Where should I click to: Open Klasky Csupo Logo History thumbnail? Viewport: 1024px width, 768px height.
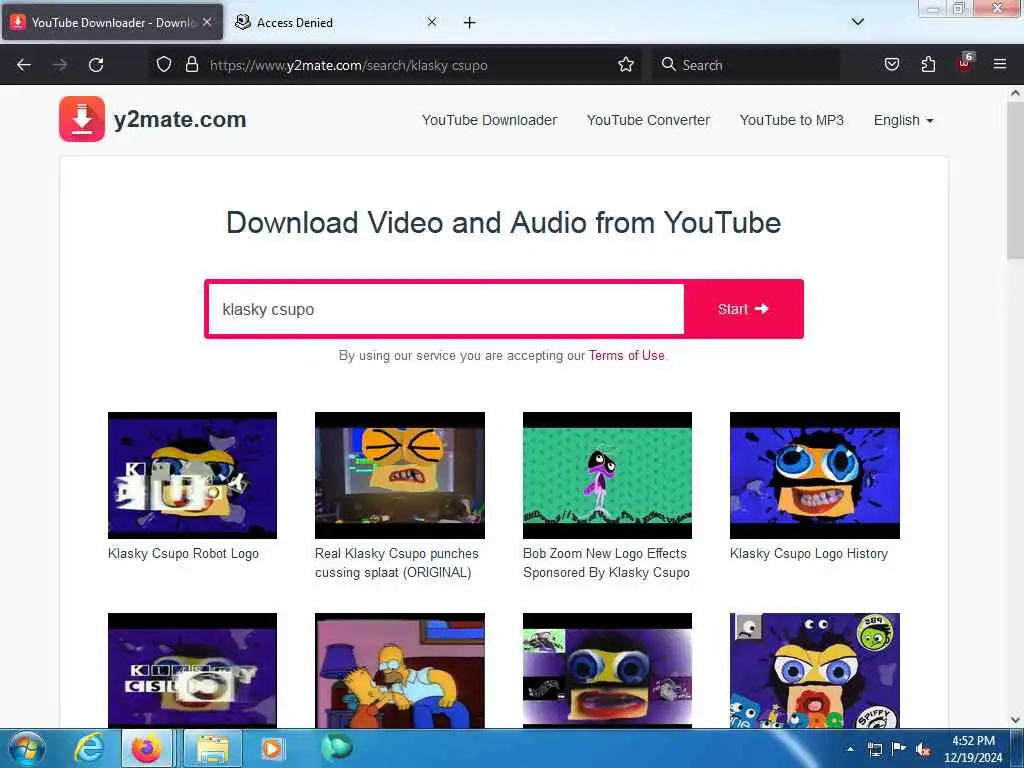pyautogui.click(x=814, y=475)
